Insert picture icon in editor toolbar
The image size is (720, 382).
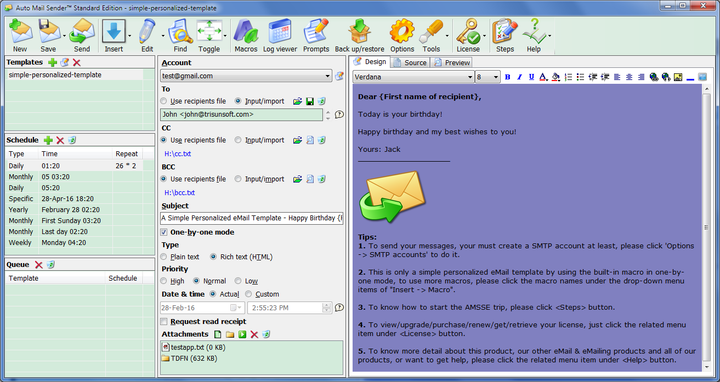(678, 77)
